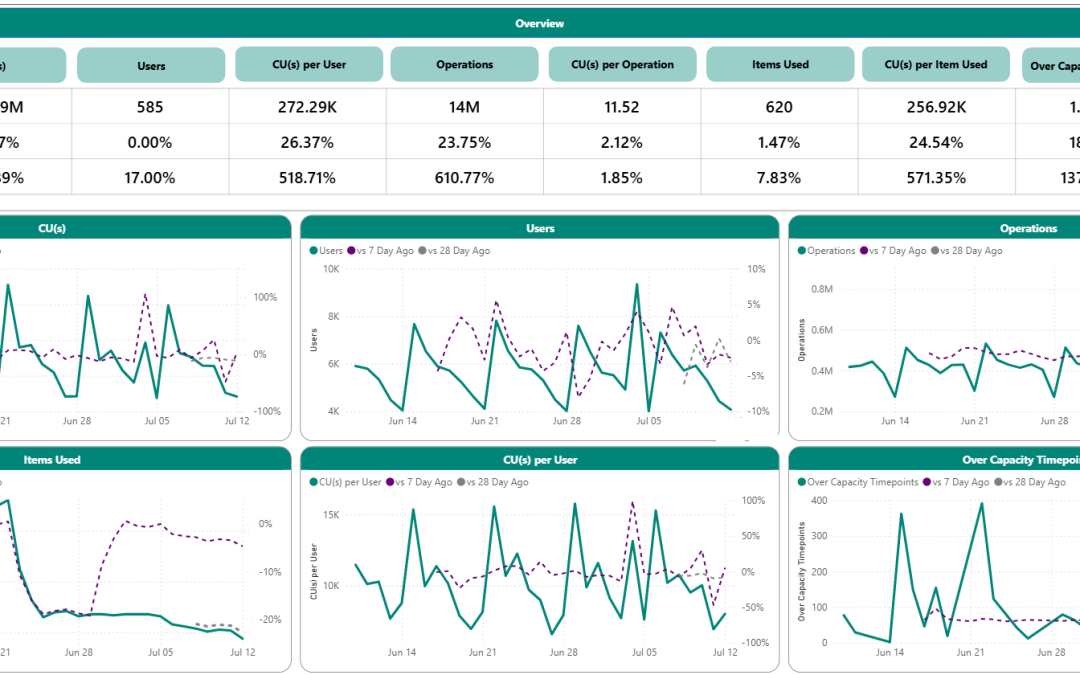Select the CU(s) per Item Used header card
Screen dimensions: 1080x675
936,64
